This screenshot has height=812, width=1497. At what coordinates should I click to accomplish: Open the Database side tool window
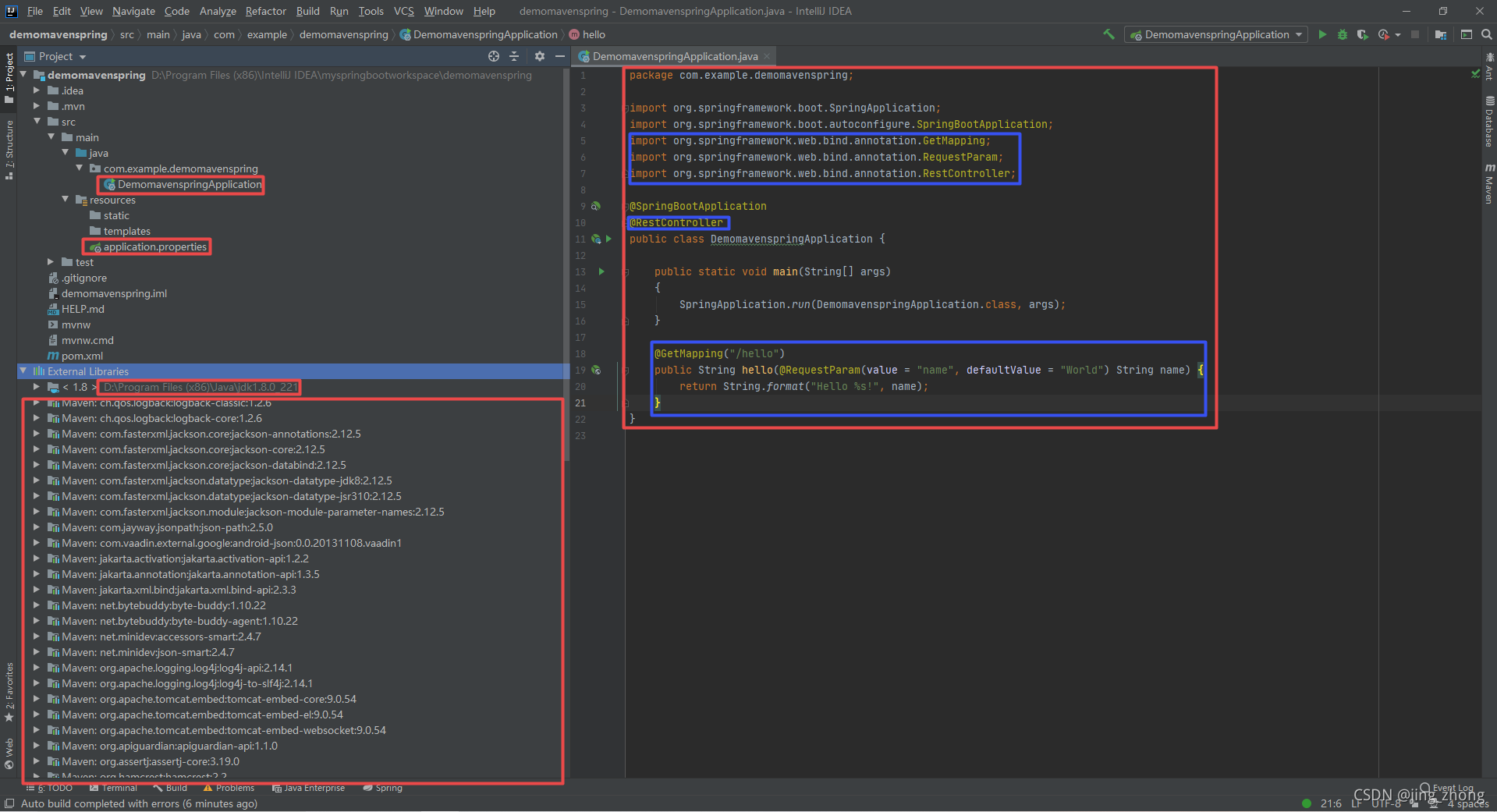pos(1489,122)
